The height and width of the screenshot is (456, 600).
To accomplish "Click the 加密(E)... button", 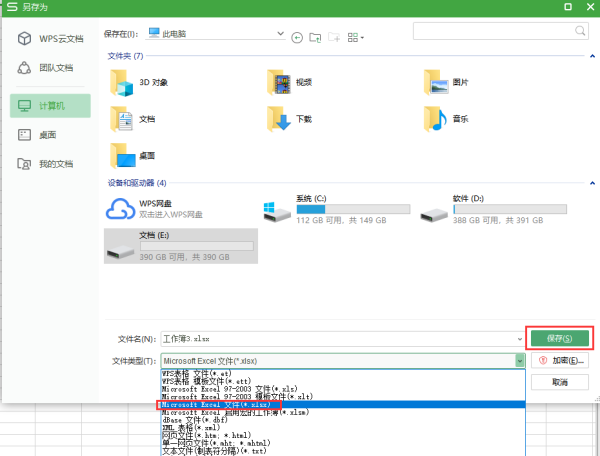I will click(x=559, y=360).
